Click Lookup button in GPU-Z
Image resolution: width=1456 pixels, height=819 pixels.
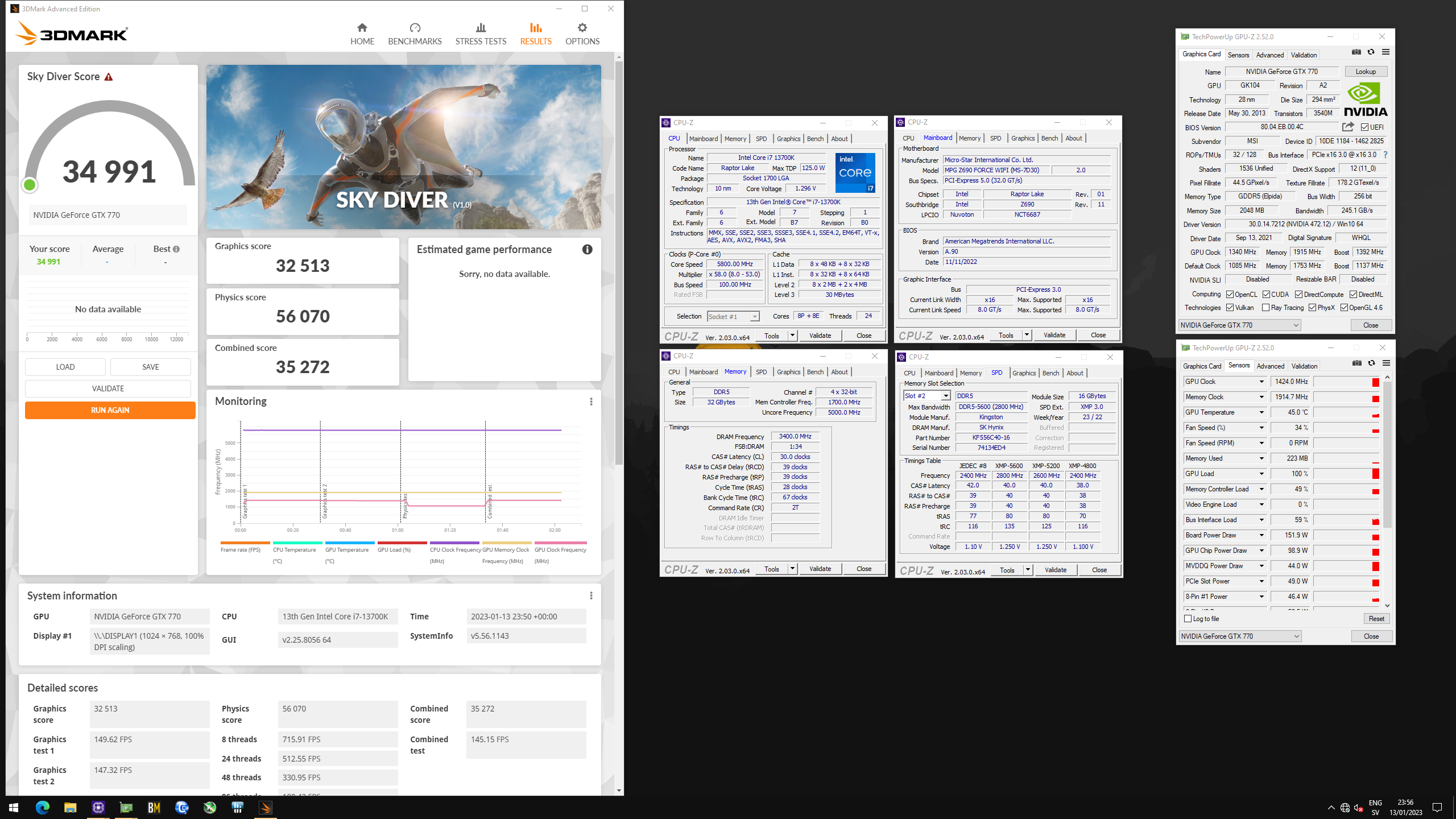1366,72
